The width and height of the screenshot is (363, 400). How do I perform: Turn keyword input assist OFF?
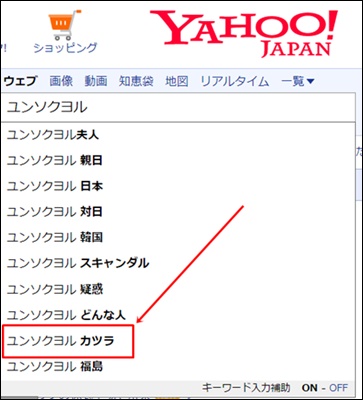pos(338,388)
